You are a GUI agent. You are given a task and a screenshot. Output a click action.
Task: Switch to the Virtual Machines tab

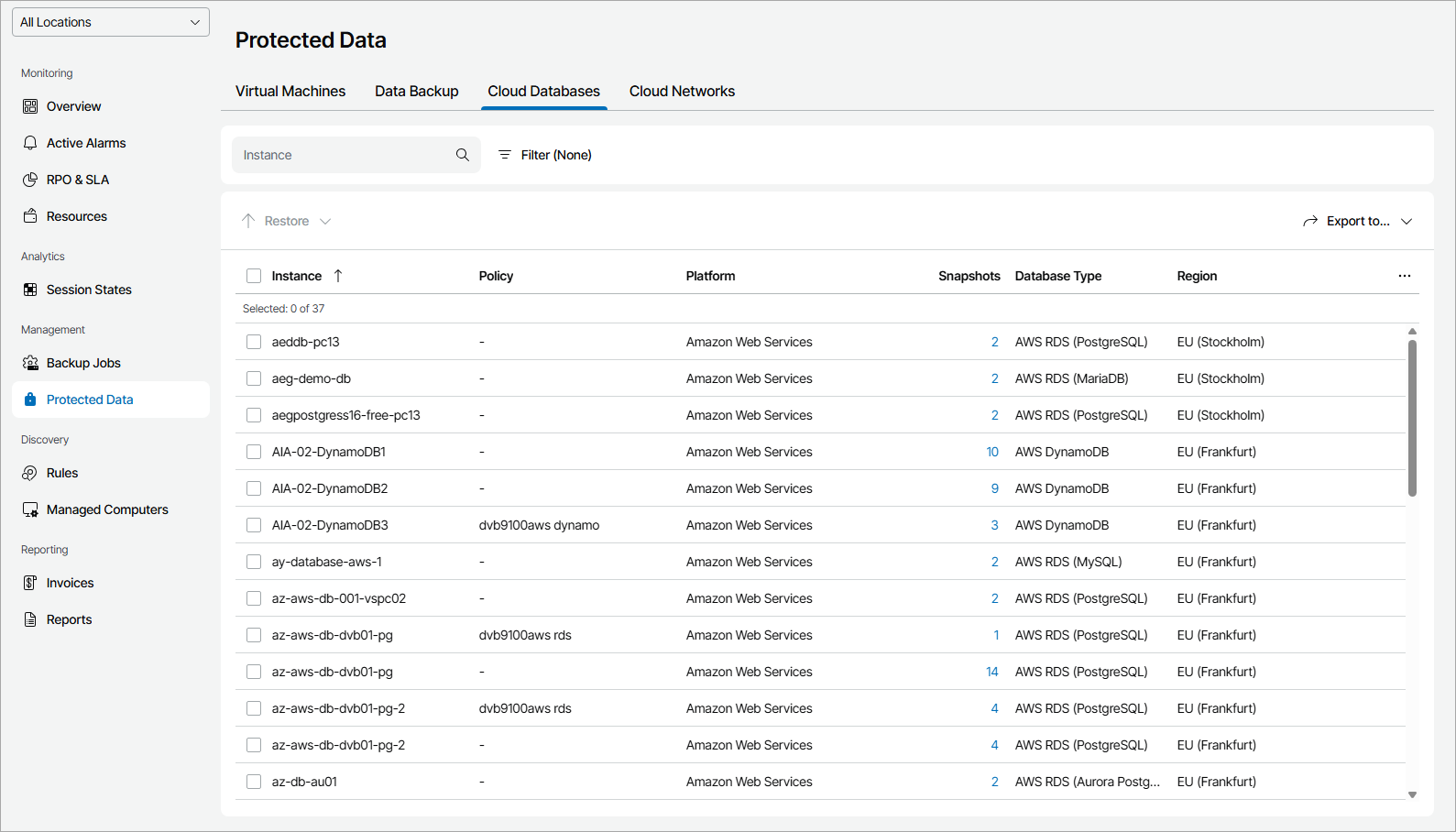click(x=290, y=92)
